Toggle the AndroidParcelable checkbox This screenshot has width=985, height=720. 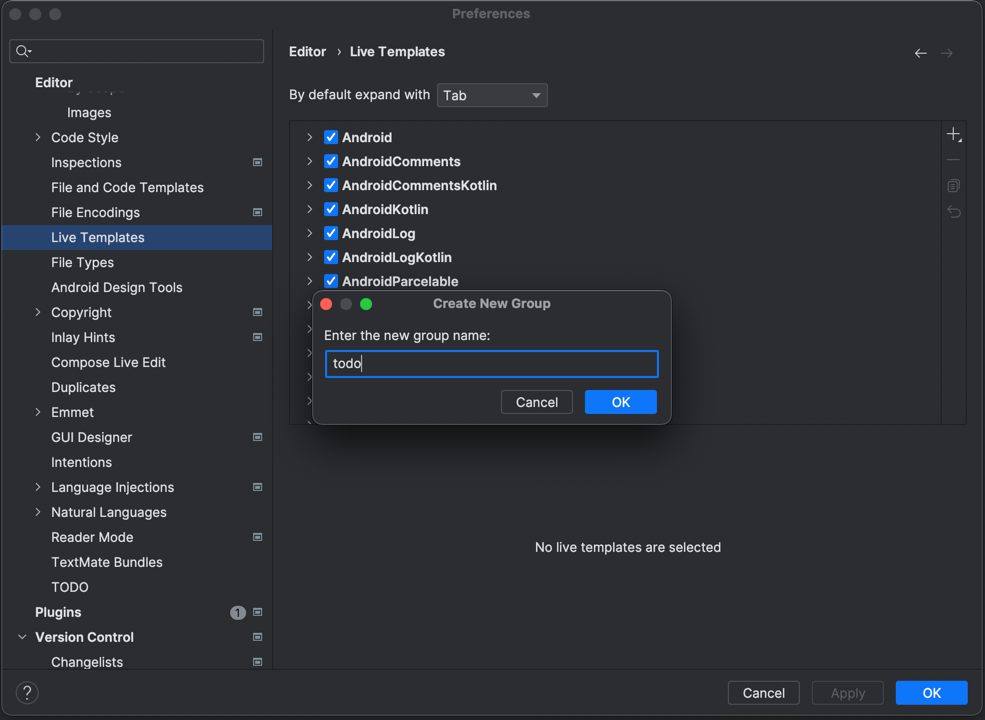pyautogui.click(x=331, y=281)
